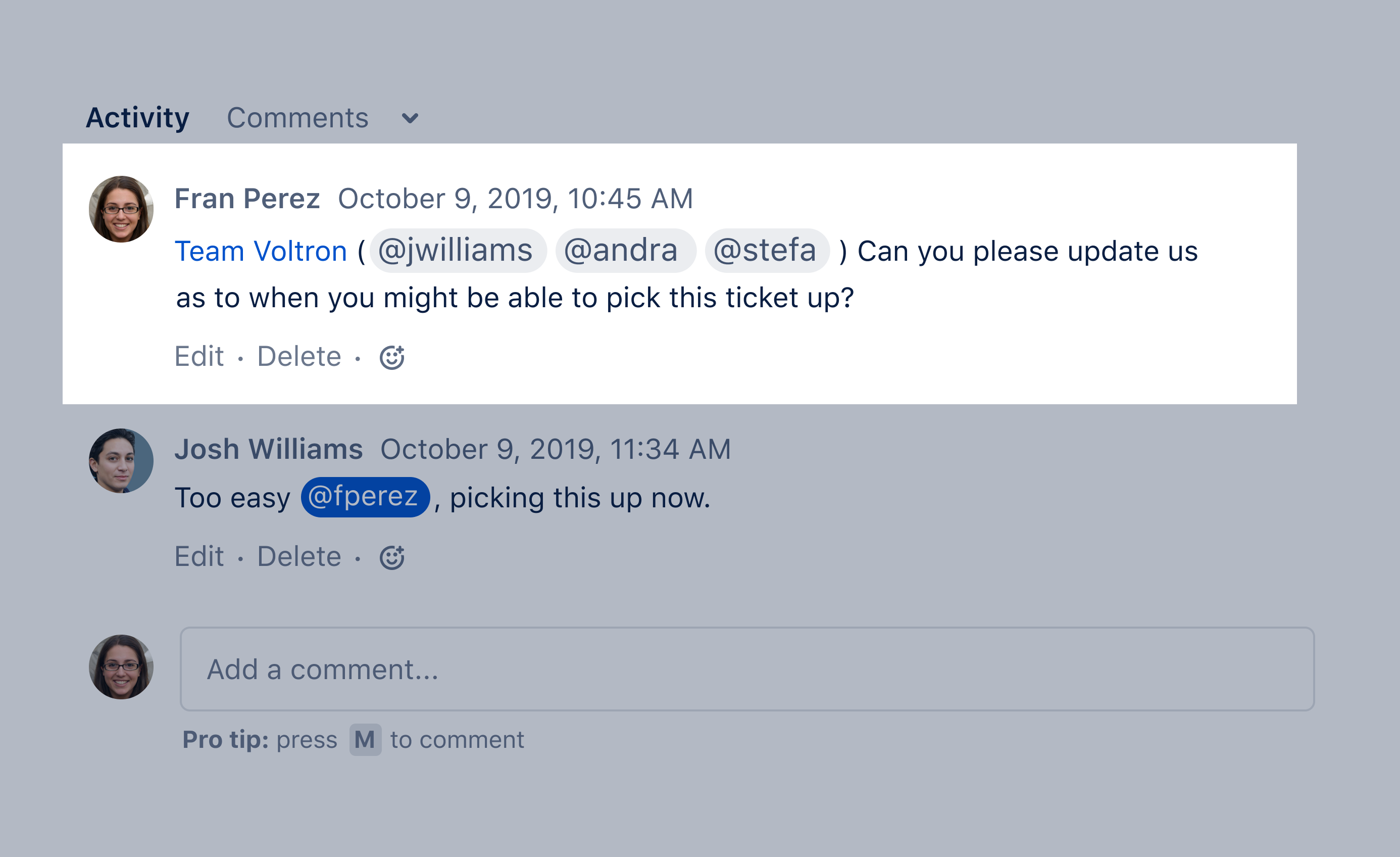The width and height of the screenshot is (1400, 857).
Task: Click the Fran Perez author name
Action: coord(247,199)
